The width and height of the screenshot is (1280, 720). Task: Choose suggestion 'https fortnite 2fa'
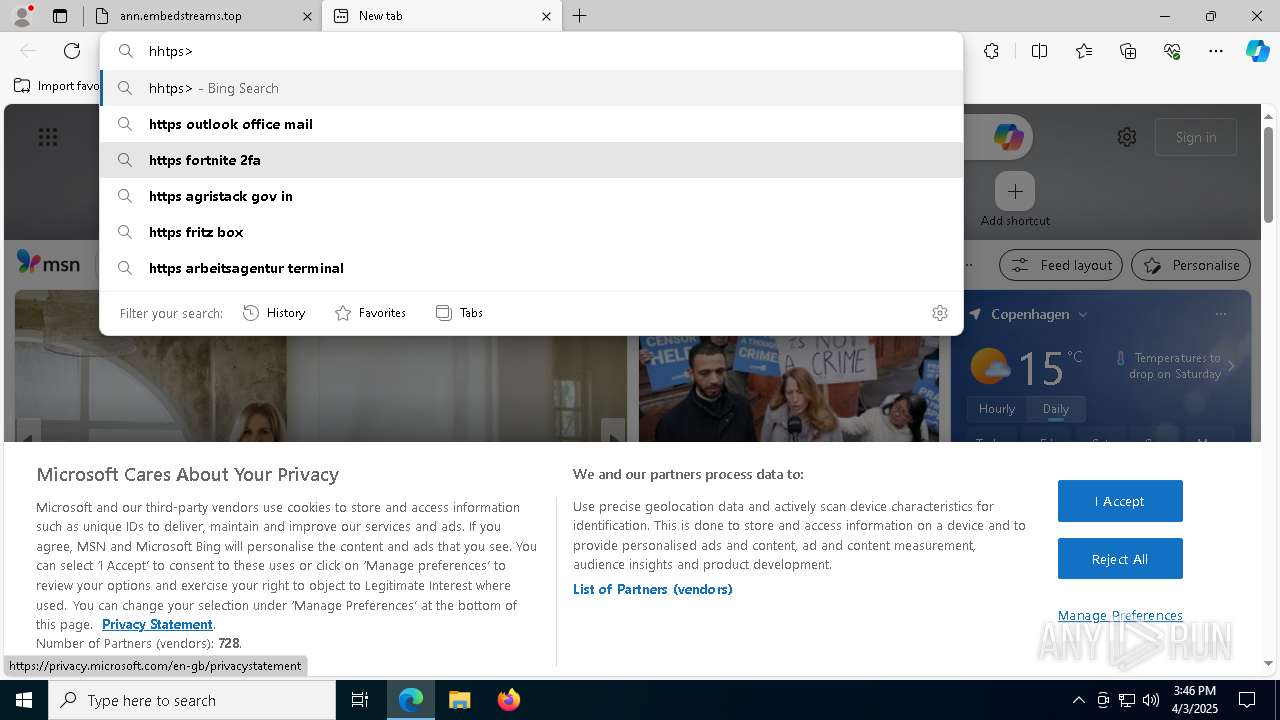[x=531, y=160]
